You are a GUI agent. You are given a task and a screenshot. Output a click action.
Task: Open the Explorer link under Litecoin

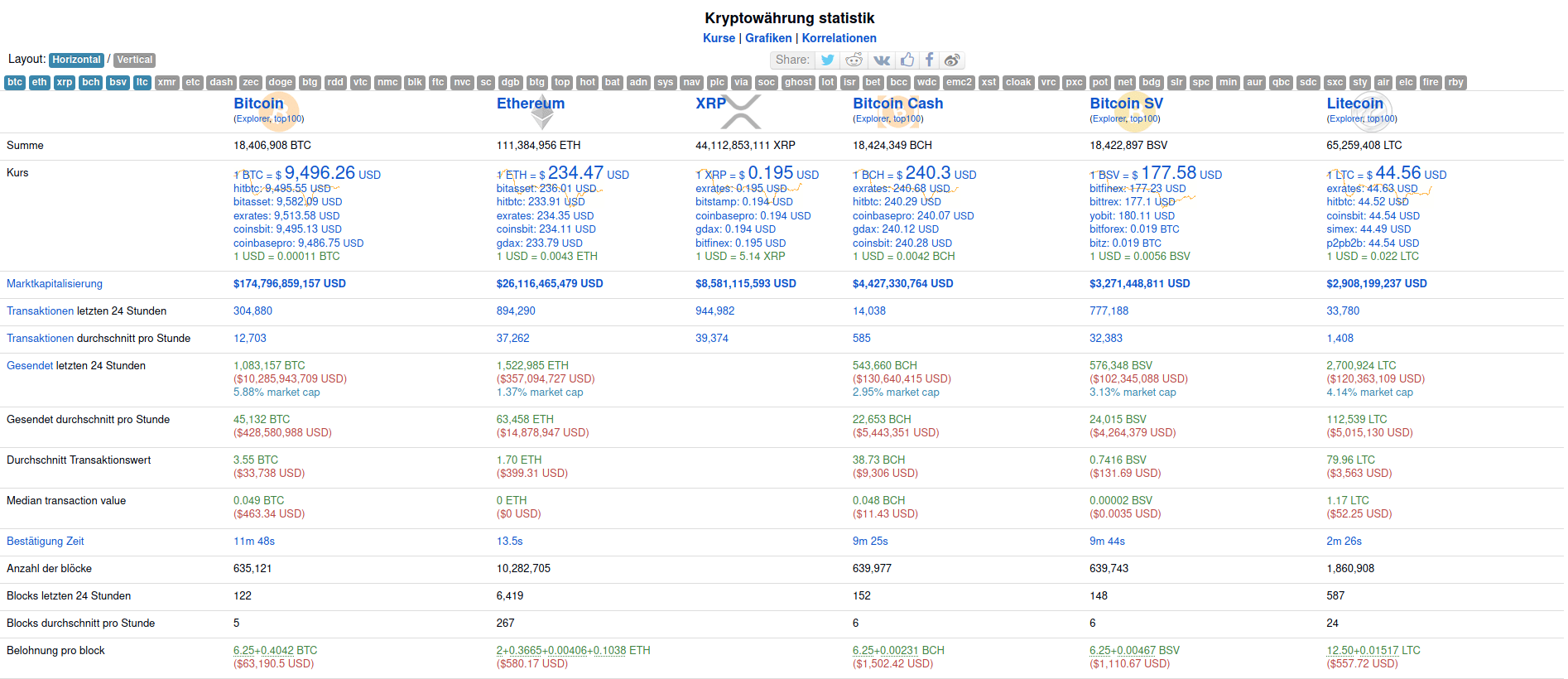point(1346,118)
